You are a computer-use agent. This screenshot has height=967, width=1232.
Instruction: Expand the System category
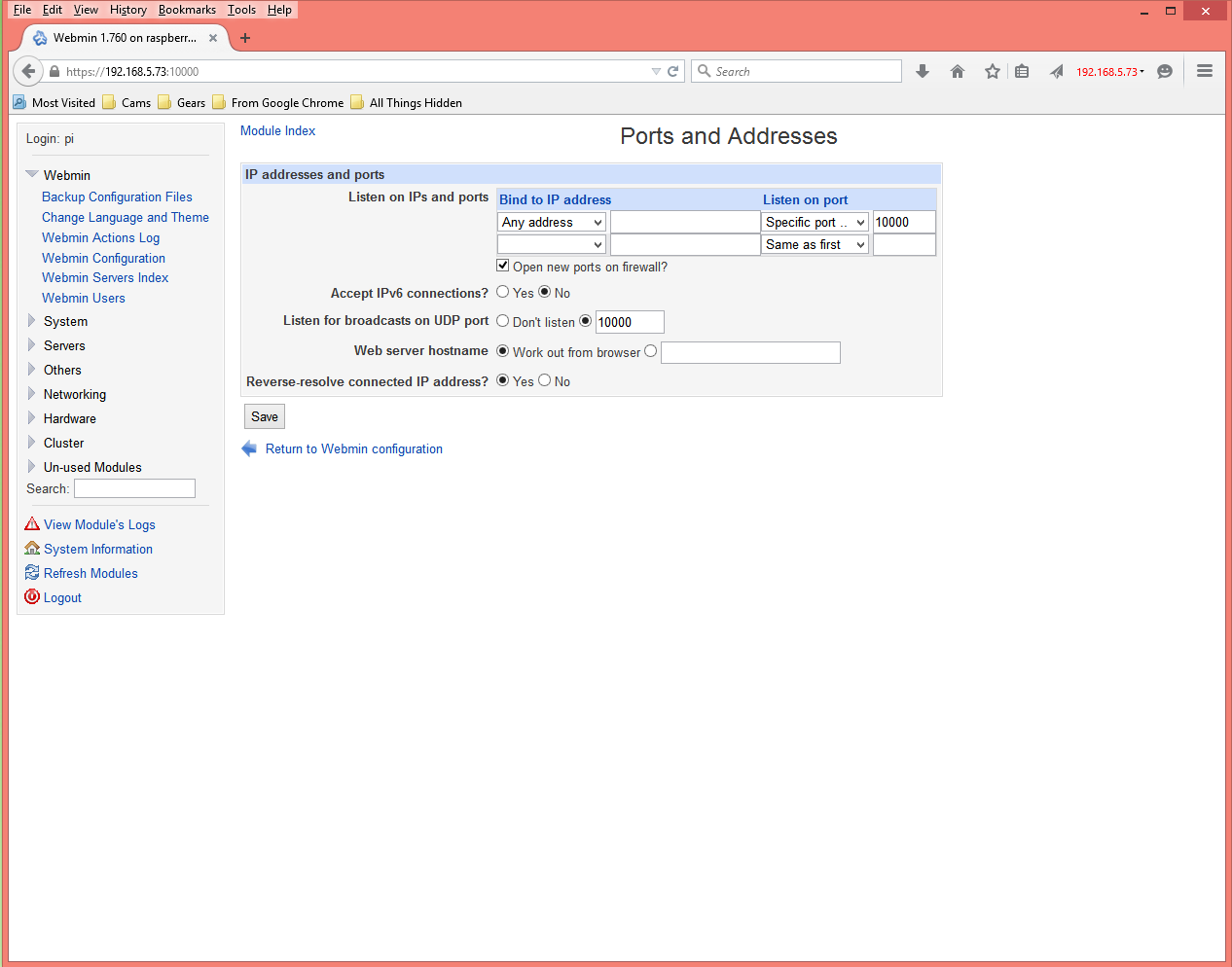(31, 320)
